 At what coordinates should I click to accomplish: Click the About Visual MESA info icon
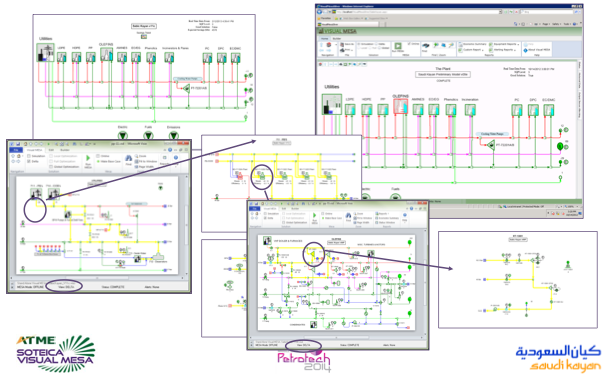[x=526, y=50]
